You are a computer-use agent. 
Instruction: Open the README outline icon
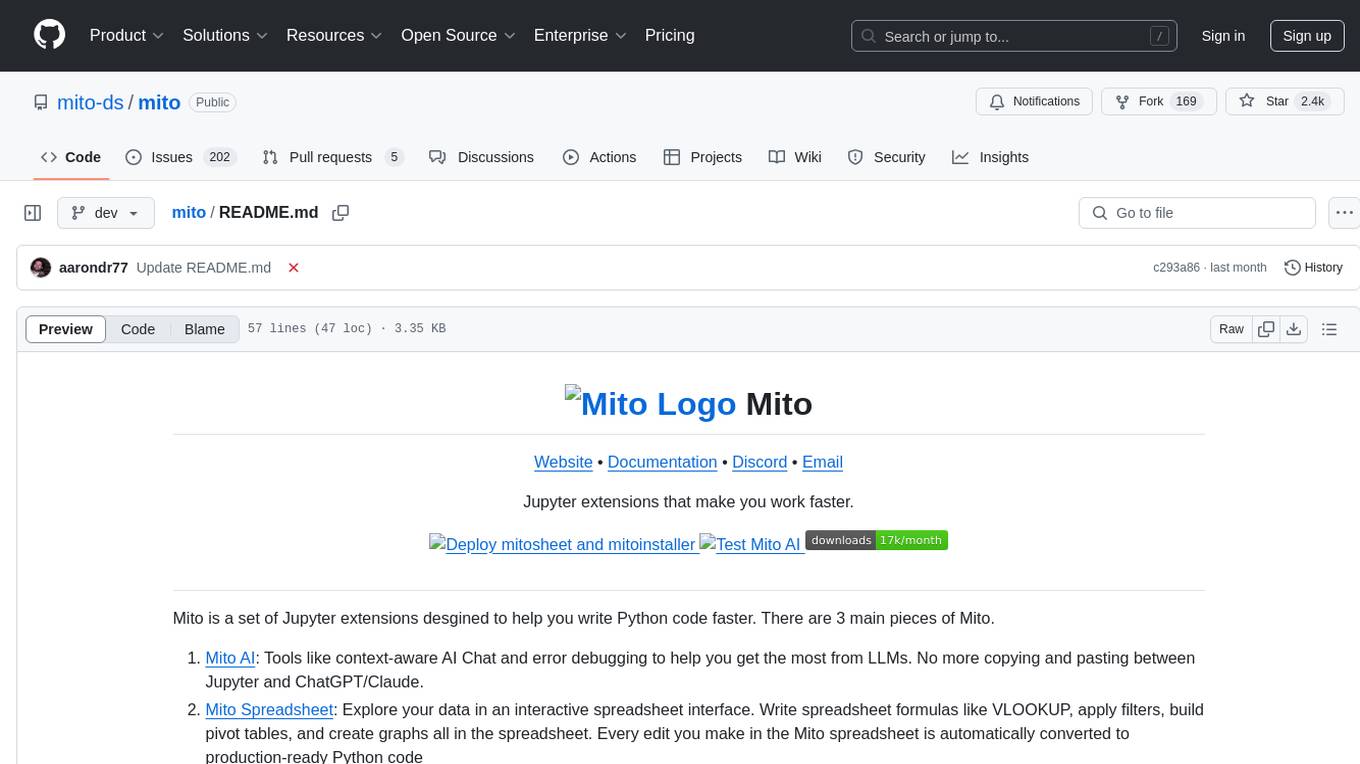tap(1329, 329)
